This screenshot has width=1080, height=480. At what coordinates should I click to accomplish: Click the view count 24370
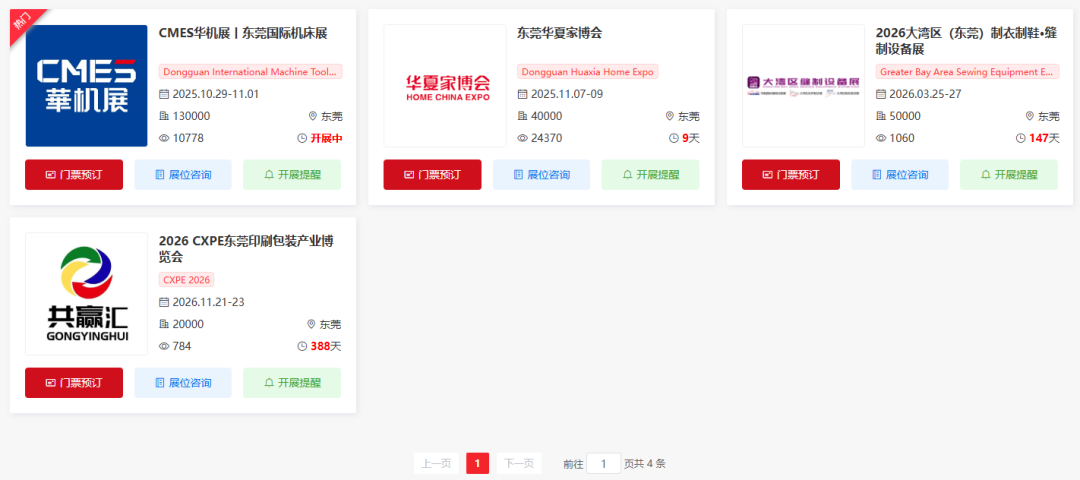(x=546, y=138)
